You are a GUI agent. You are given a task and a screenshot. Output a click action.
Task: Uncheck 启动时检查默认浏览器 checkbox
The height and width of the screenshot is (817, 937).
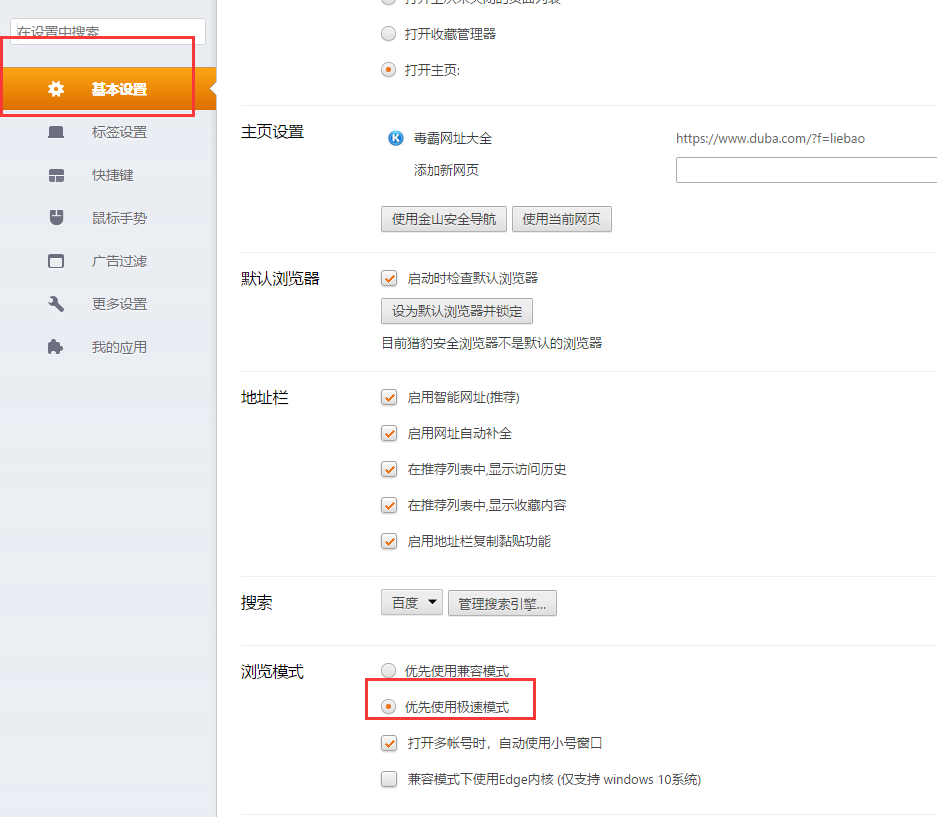point(390,278)
